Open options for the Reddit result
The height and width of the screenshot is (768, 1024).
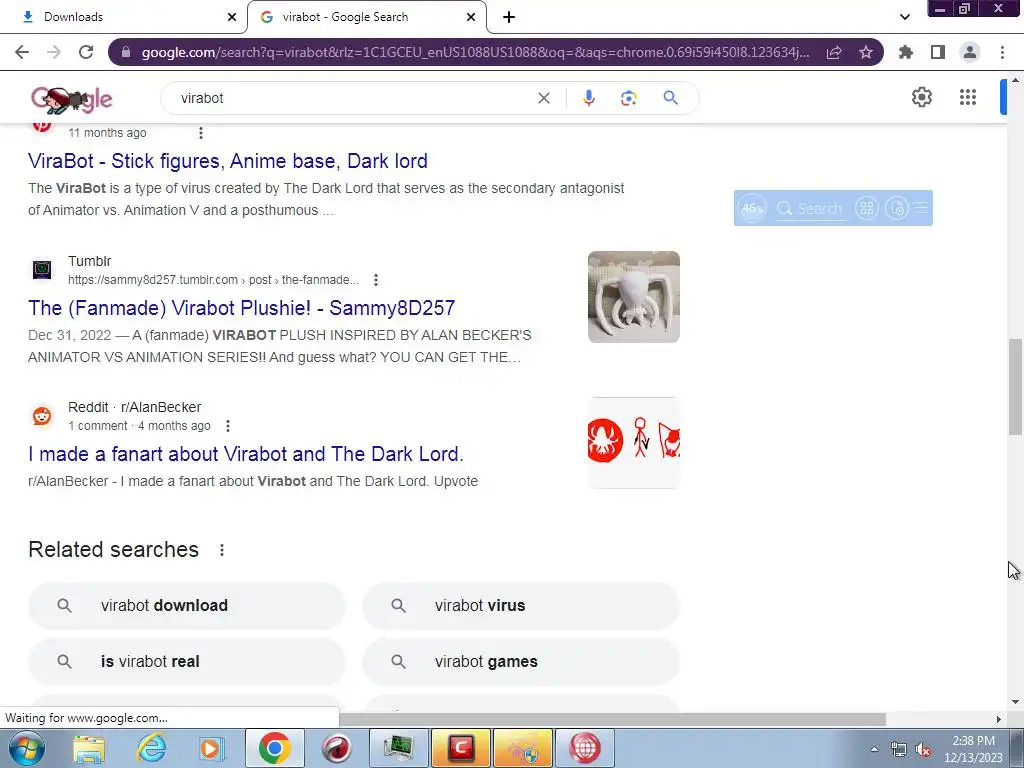[227, 426]
